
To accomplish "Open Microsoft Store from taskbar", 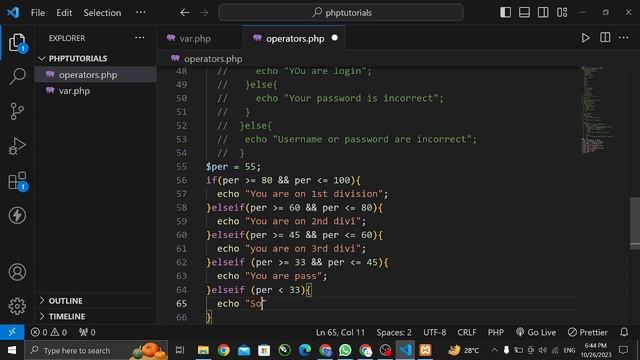I will (x=264, y=350).
